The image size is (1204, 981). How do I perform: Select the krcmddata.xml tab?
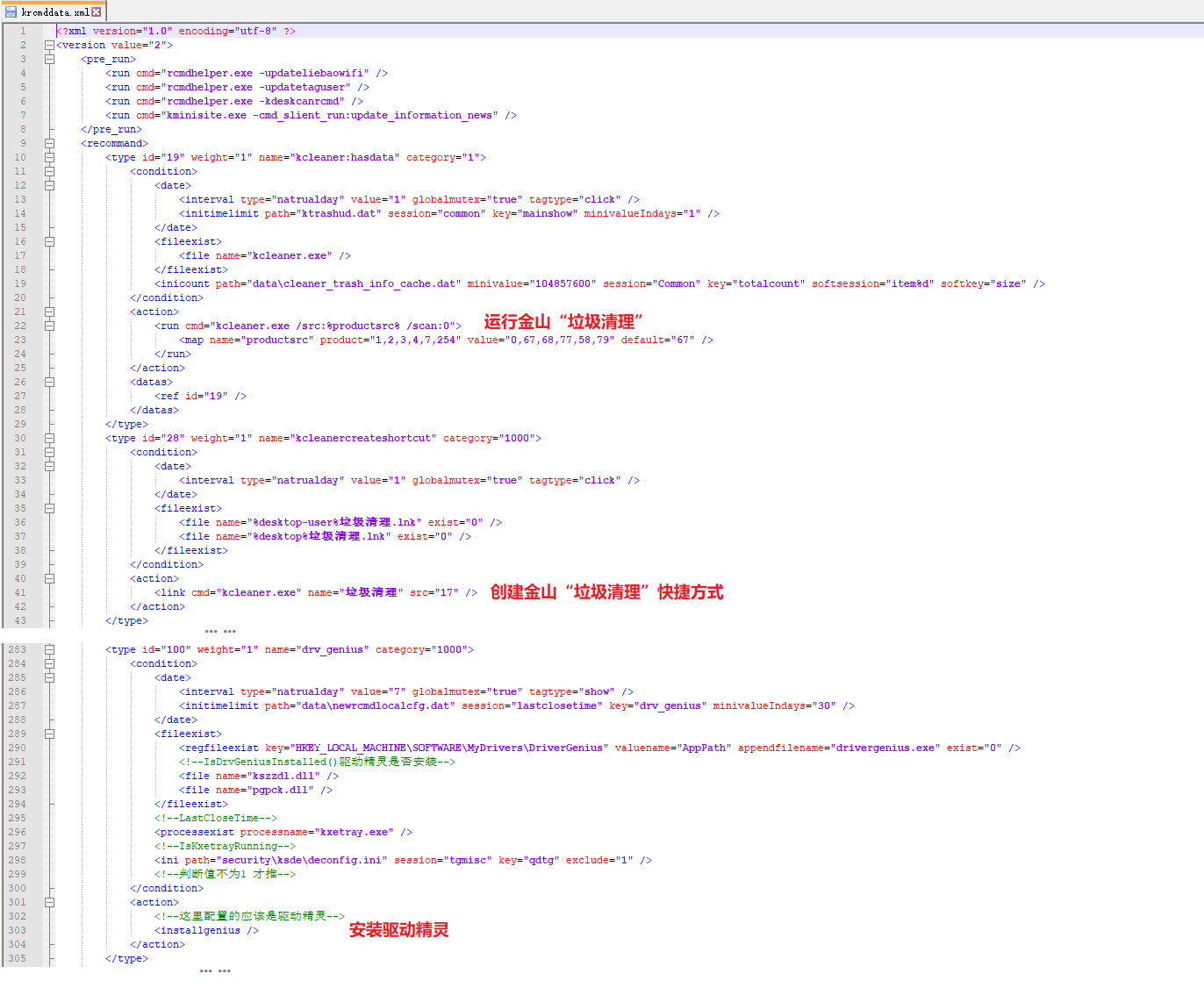54,12
